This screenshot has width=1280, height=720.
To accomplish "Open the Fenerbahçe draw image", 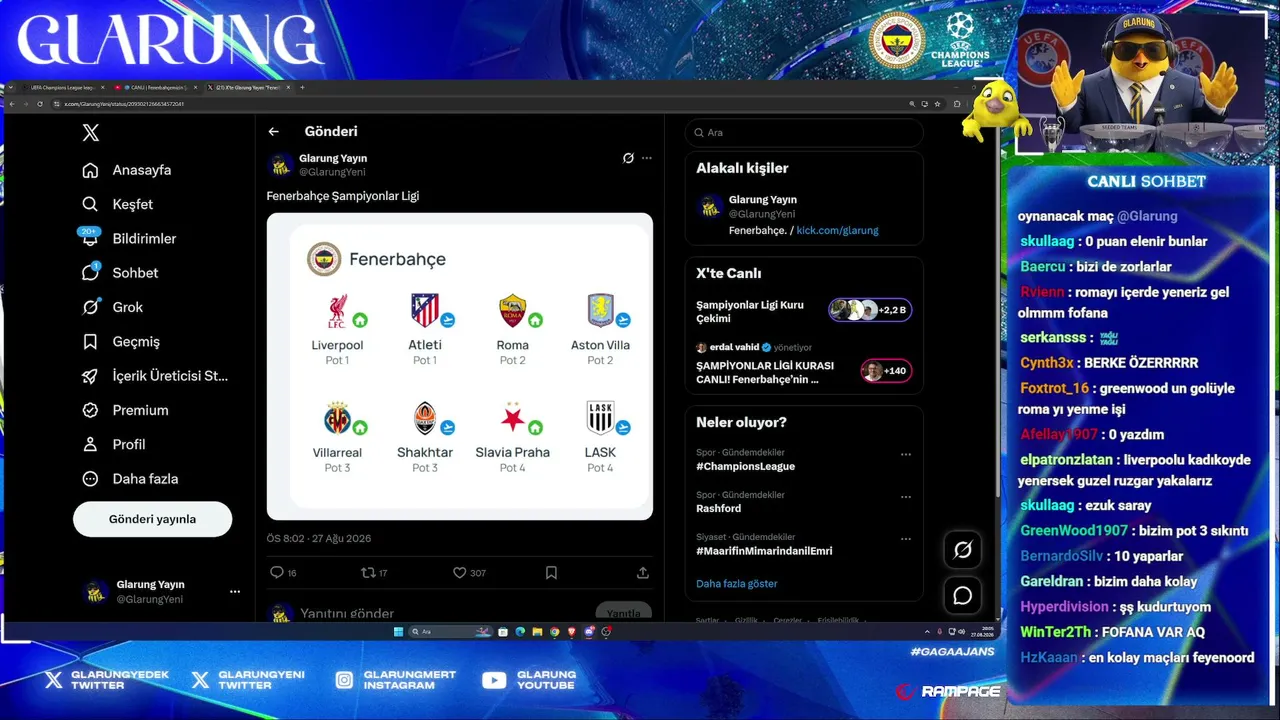I will (x=460, y=366).
